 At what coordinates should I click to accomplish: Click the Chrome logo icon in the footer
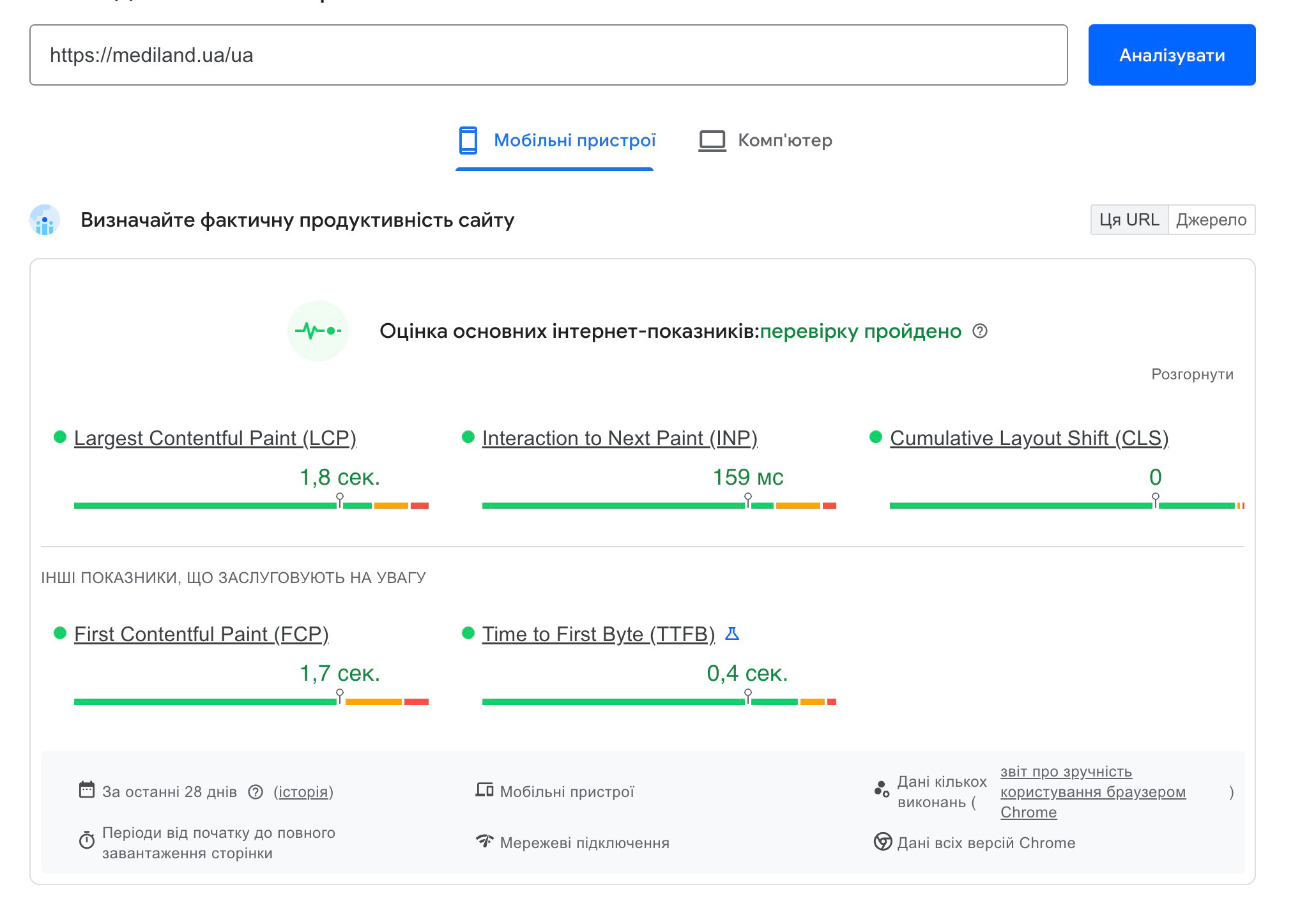pos(882,842)
